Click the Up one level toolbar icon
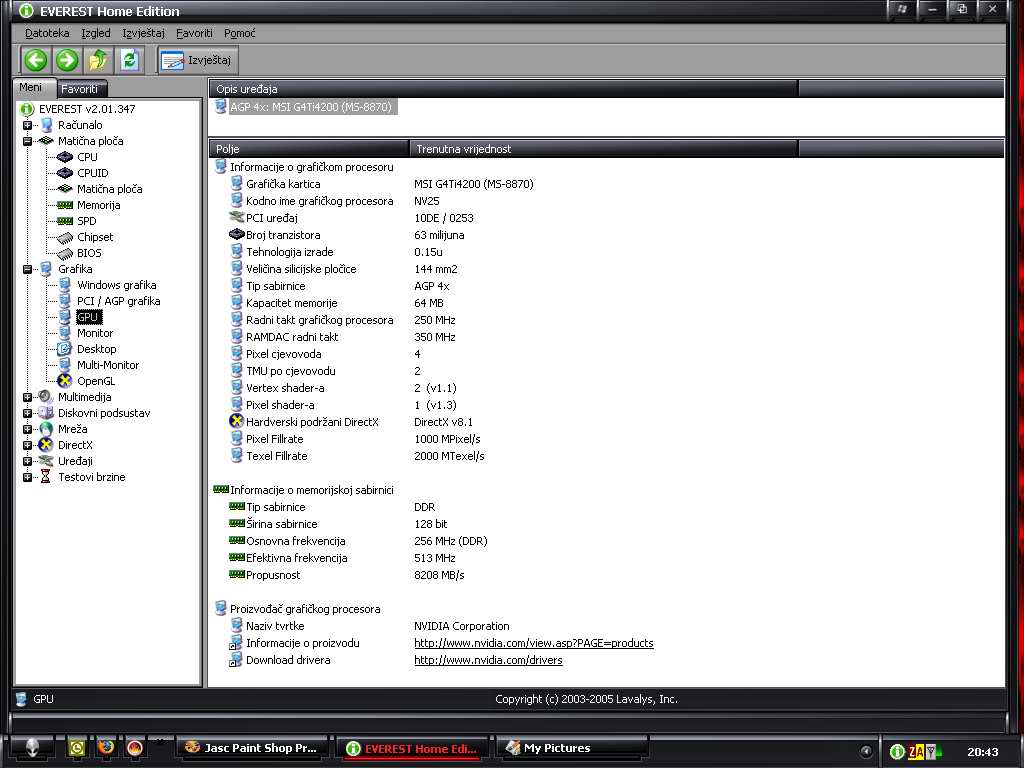Screen dimensions: 1024x768 click(x=98, y=60)
